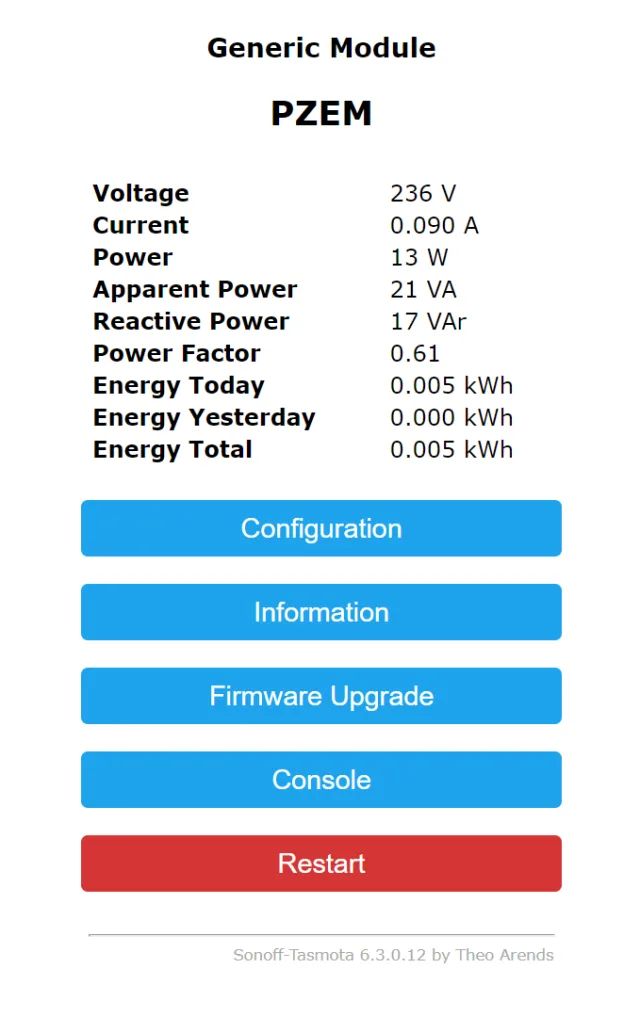640x1017 pixels.
Task: Open the Firmware Upgrade page
Action: [320, 696]
